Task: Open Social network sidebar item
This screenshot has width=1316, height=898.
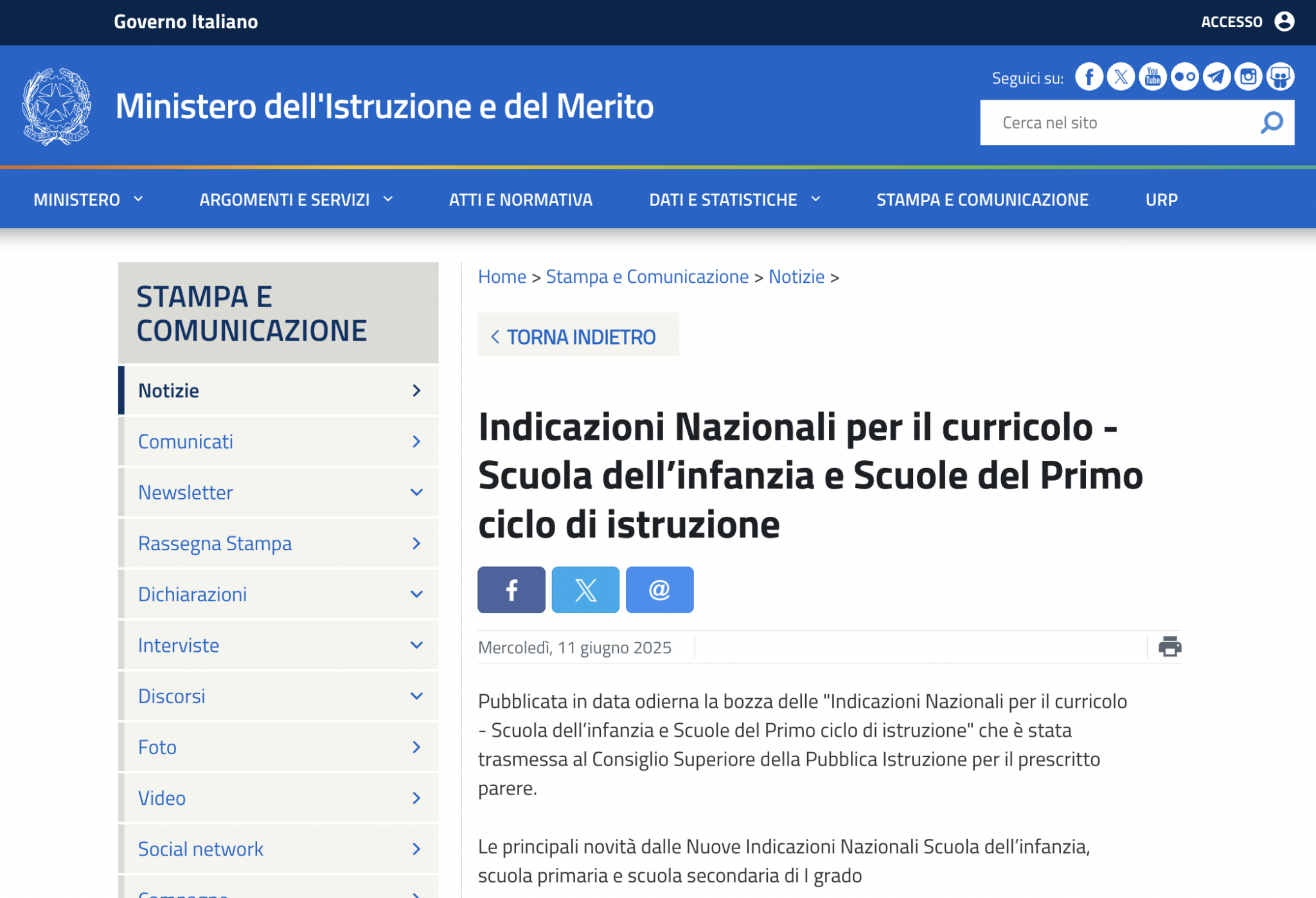Action: click(x=279, y=849)
